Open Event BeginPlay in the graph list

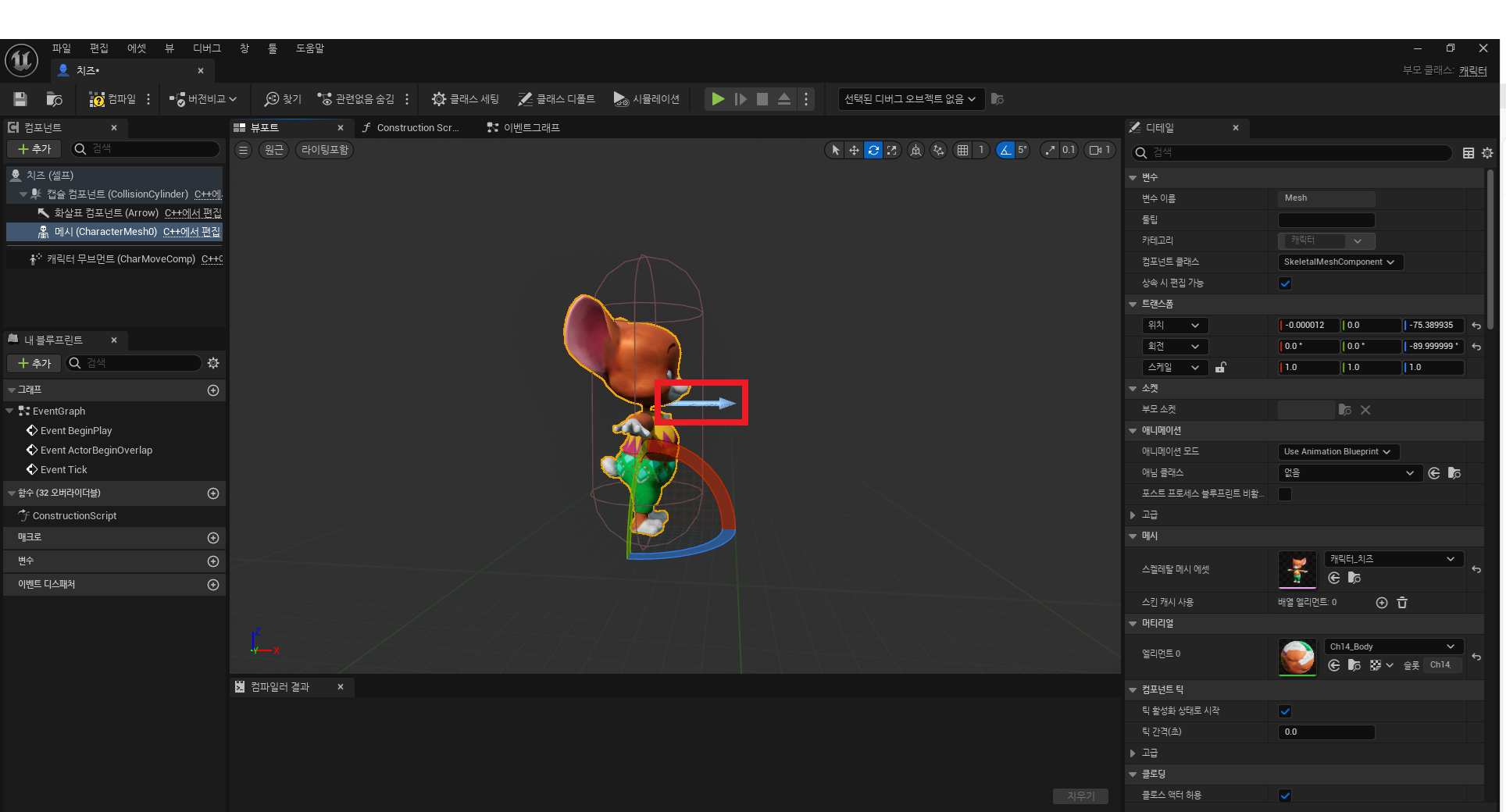[76, 431]
